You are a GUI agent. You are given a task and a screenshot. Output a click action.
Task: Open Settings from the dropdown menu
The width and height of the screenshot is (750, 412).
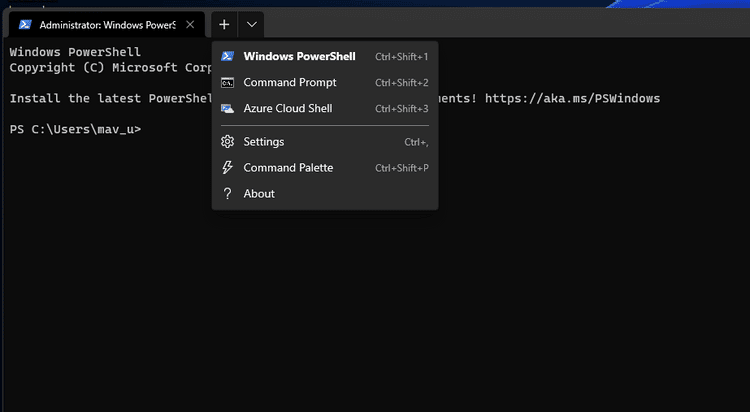(x=264, y=142)
